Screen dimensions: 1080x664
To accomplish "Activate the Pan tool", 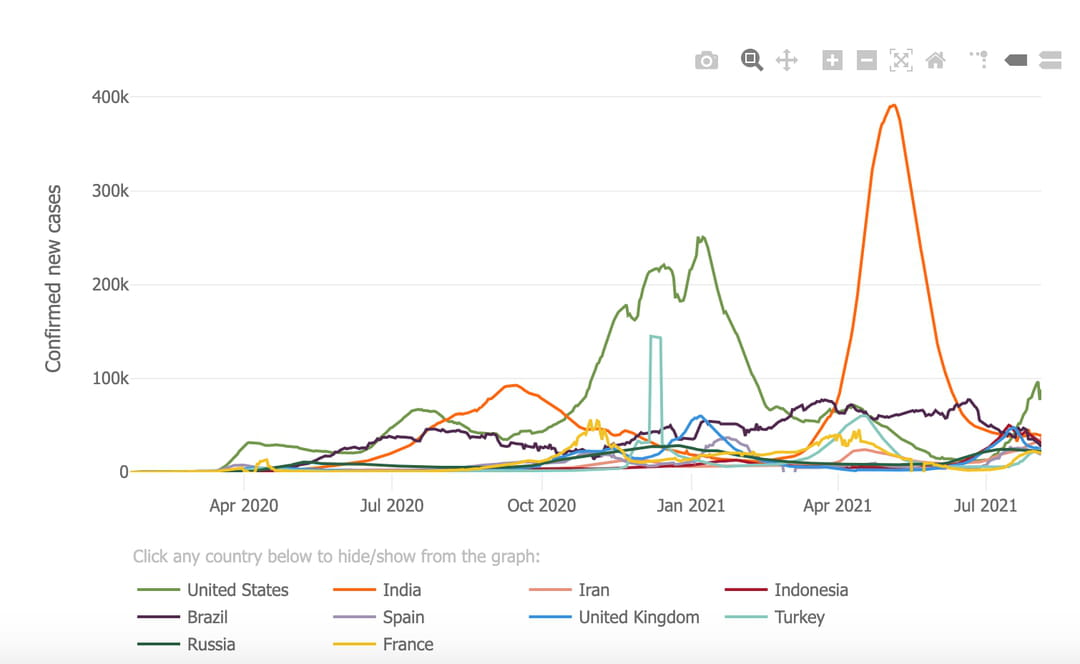I will coord(787,60).
